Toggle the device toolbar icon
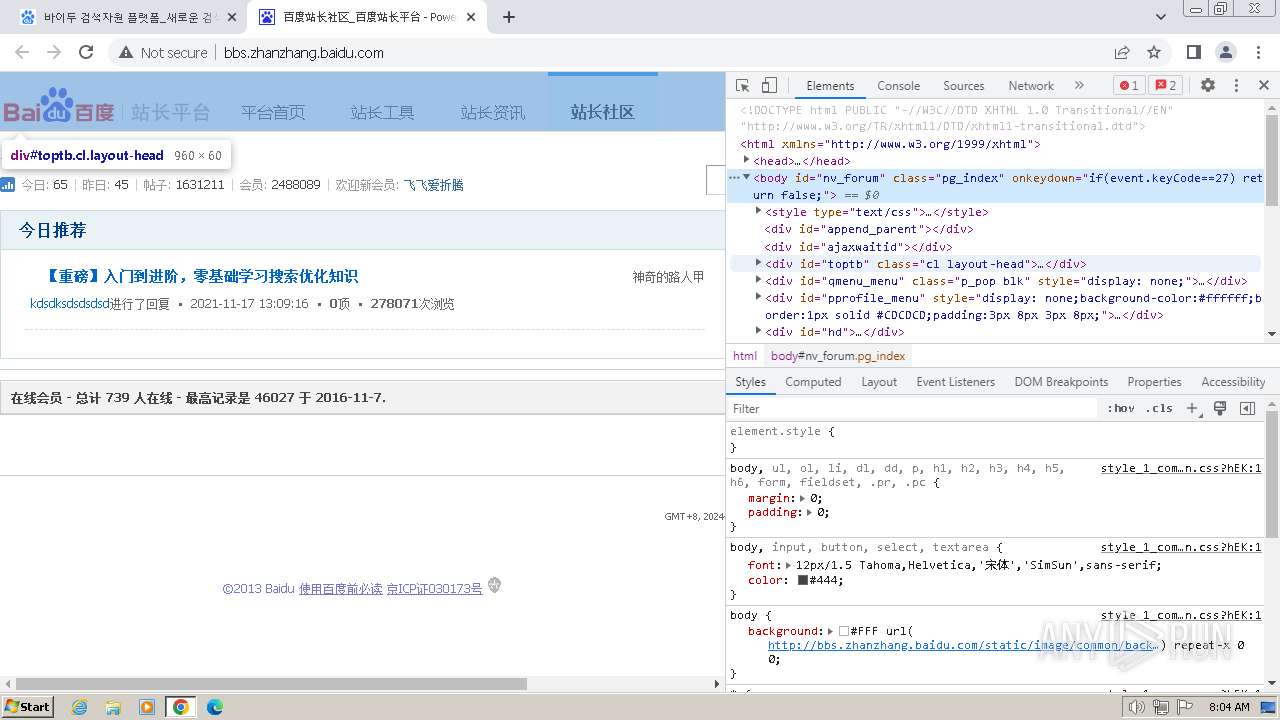This screenshot has width=1280, height=720. pyautogui.click(x=769, y=86)
